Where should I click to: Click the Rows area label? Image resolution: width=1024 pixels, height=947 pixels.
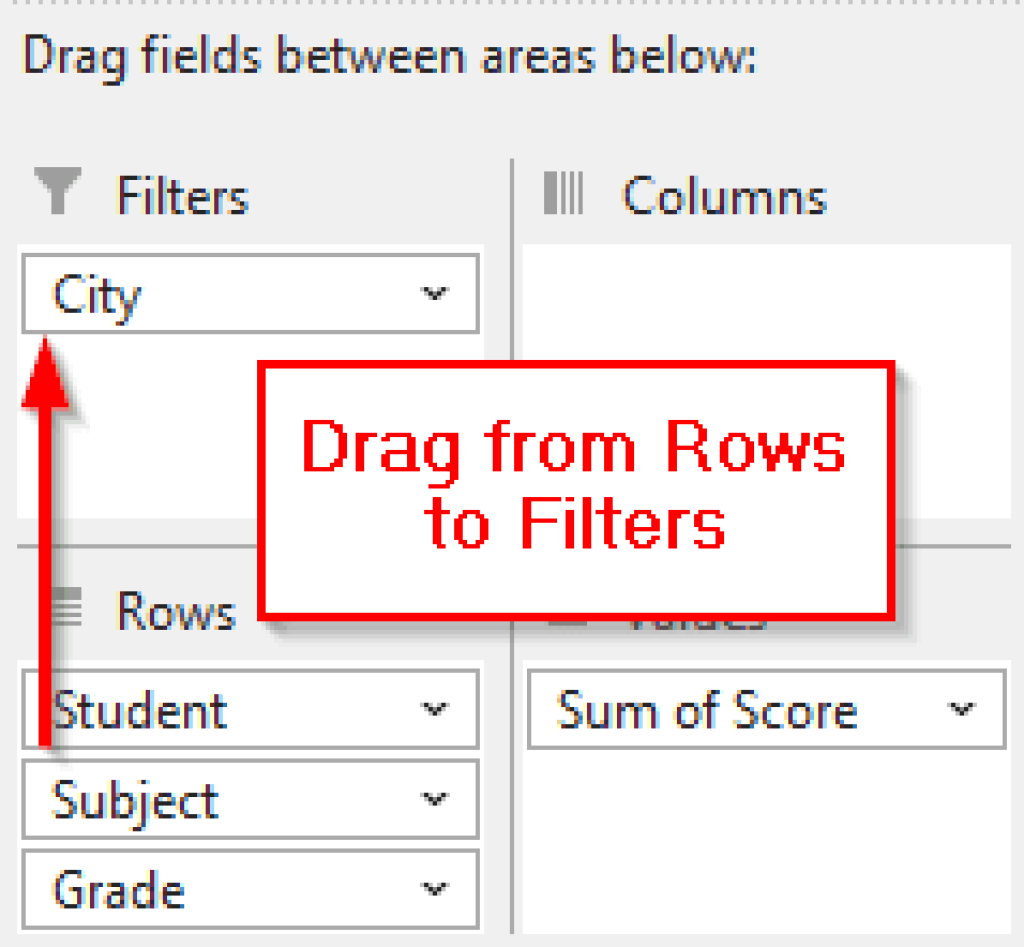pos(176,612)
